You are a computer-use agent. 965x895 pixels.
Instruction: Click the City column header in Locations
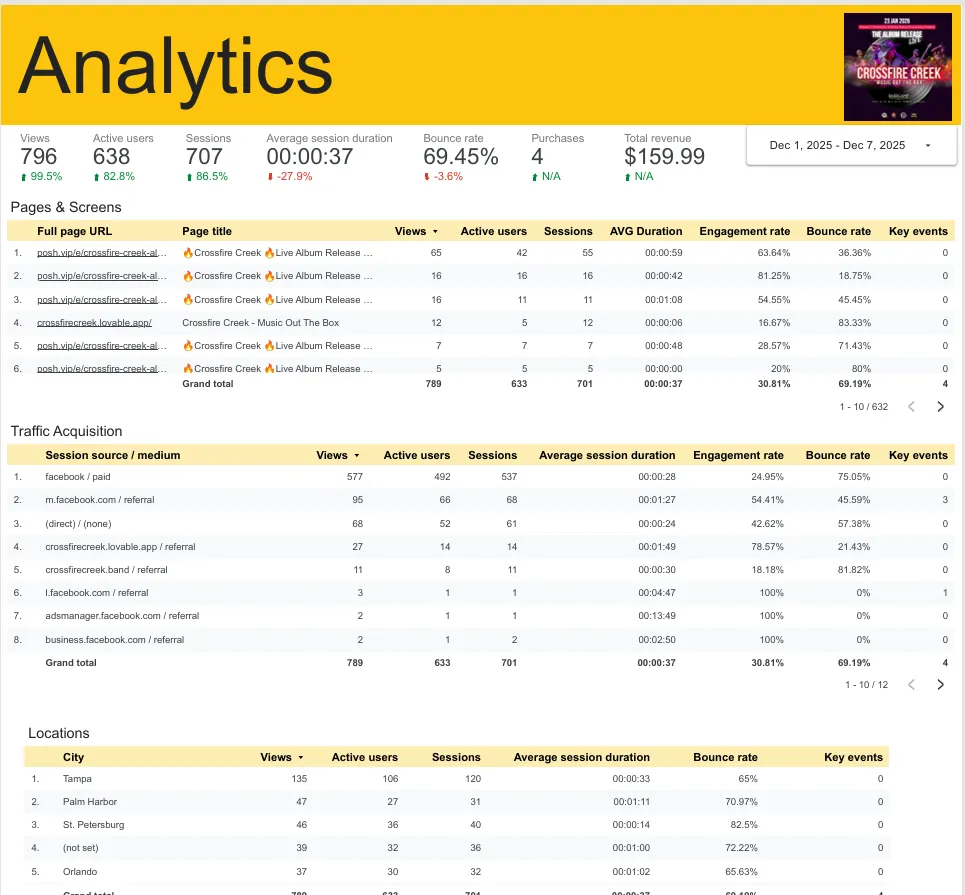tap(73, 758)
